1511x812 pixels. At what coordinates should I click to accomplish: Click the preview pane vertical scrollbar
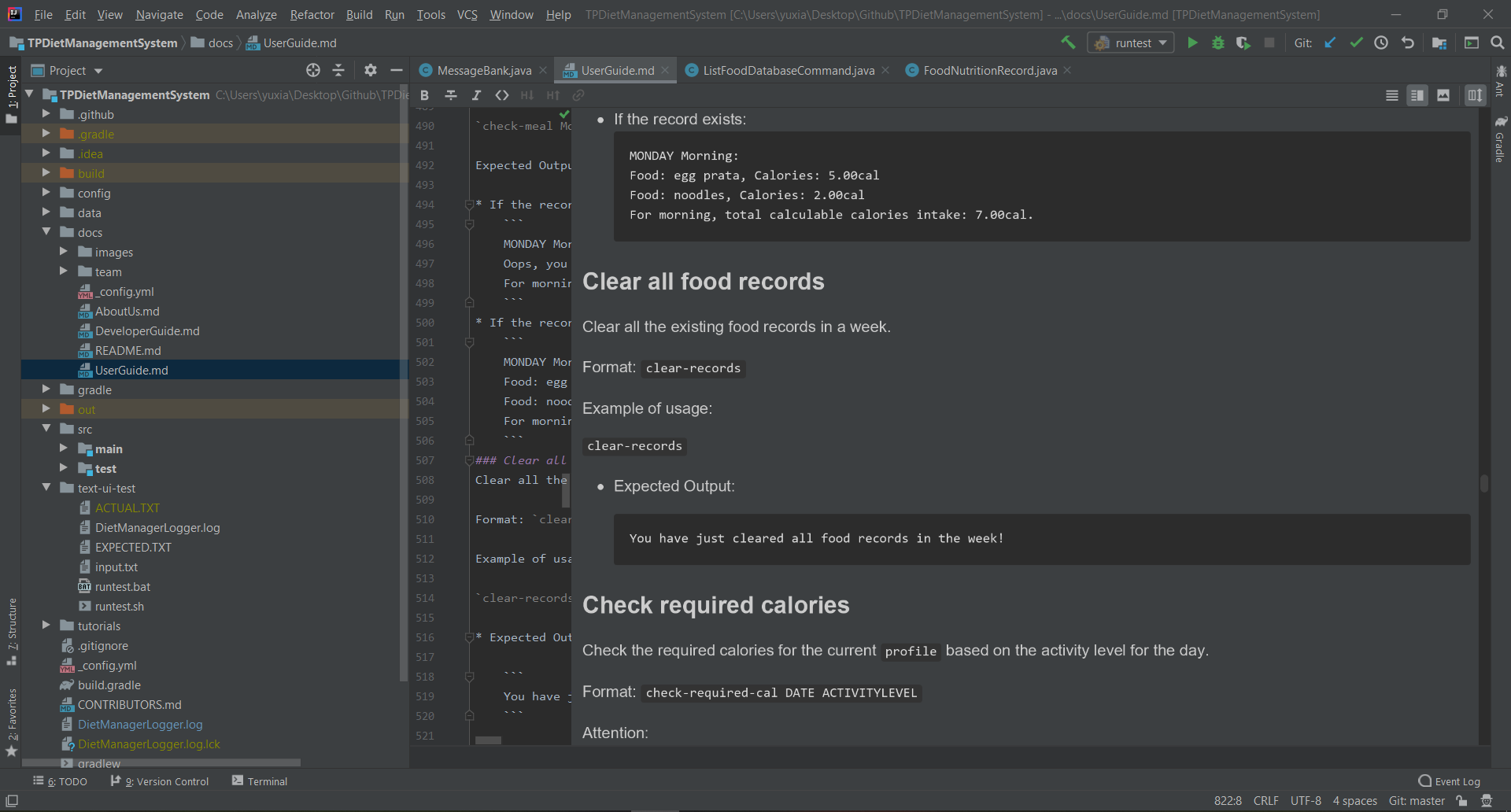[1484, 483]
